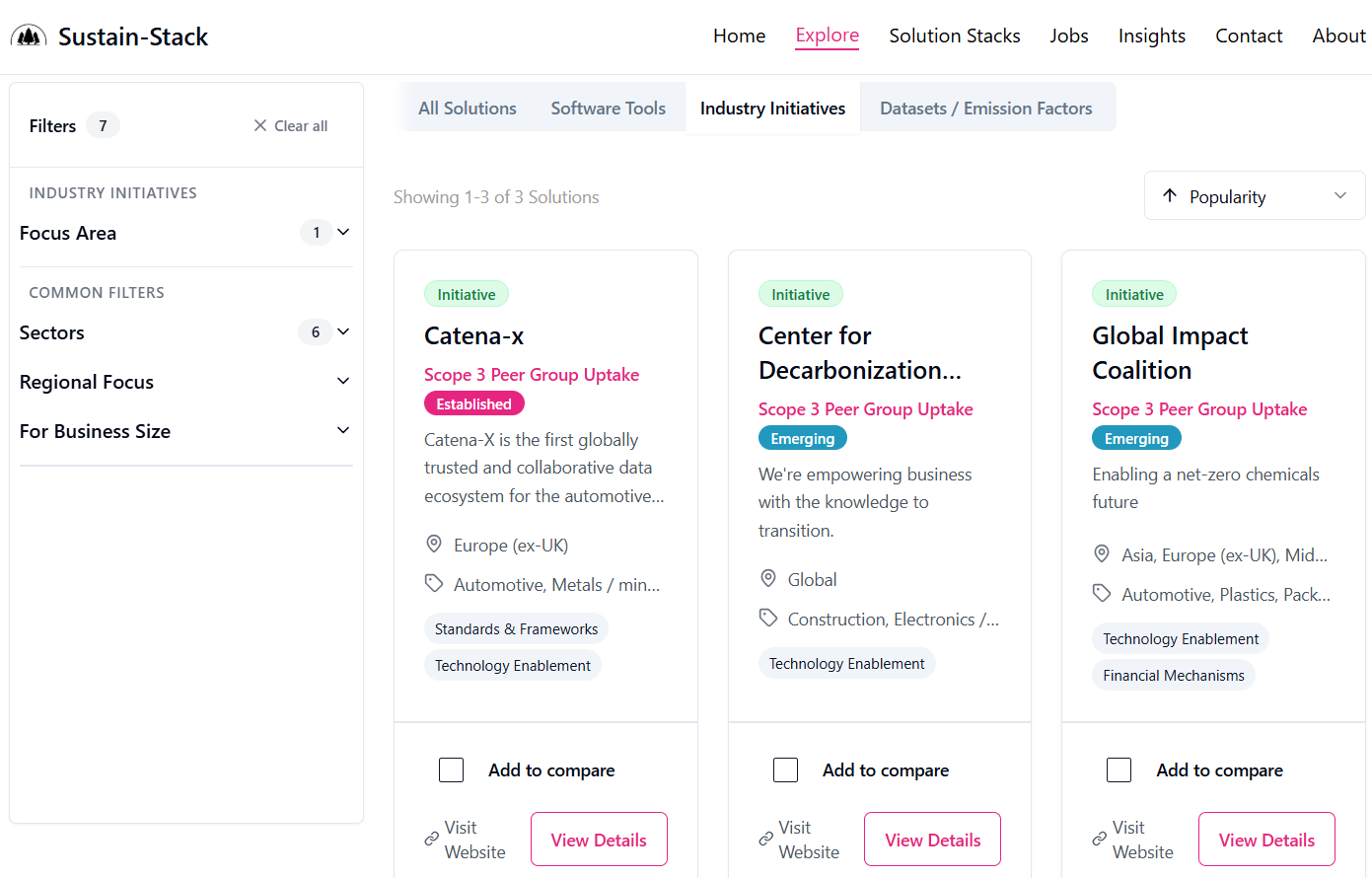Click the link icon for Center for Decarbonization website
This screenshot has width=1372, height=878.
[x=766, y=839]
